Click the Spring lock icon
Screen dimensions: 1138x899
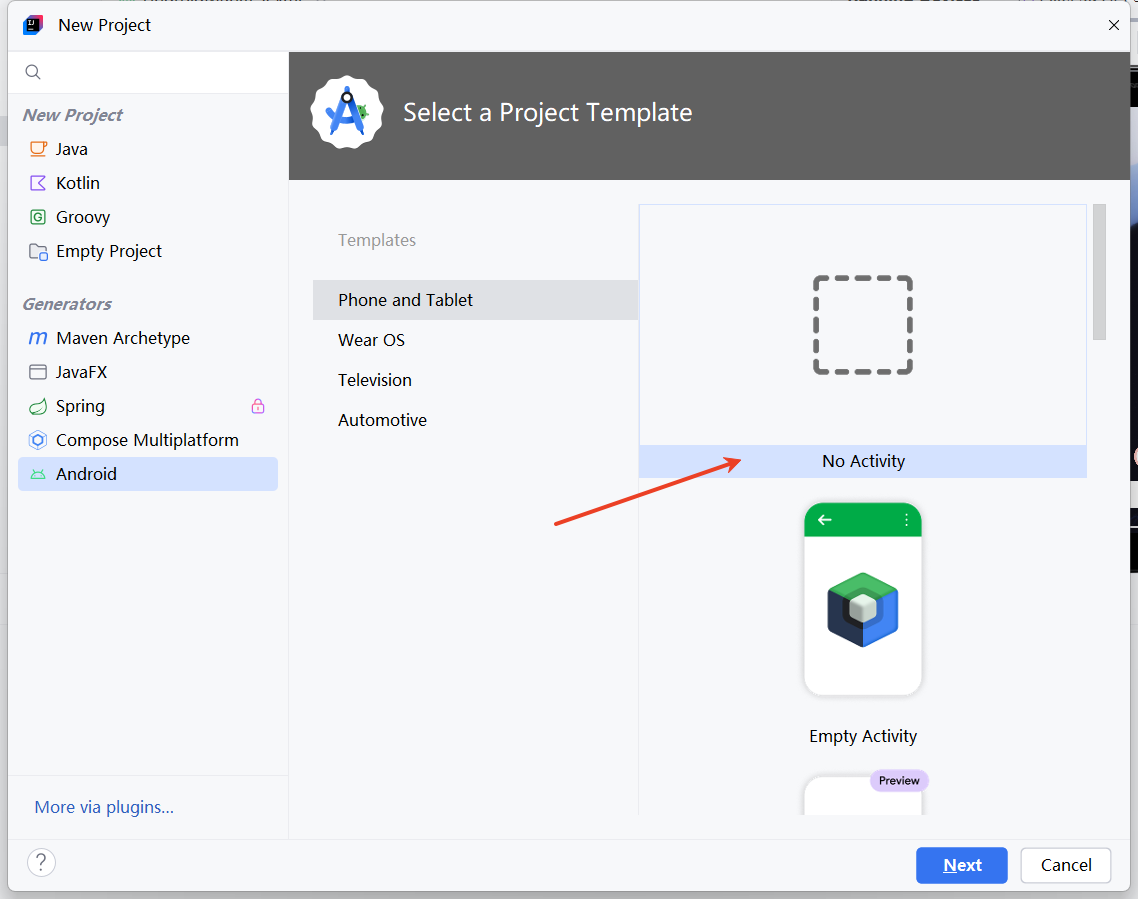pyautogui.click(x=258, y=406)
